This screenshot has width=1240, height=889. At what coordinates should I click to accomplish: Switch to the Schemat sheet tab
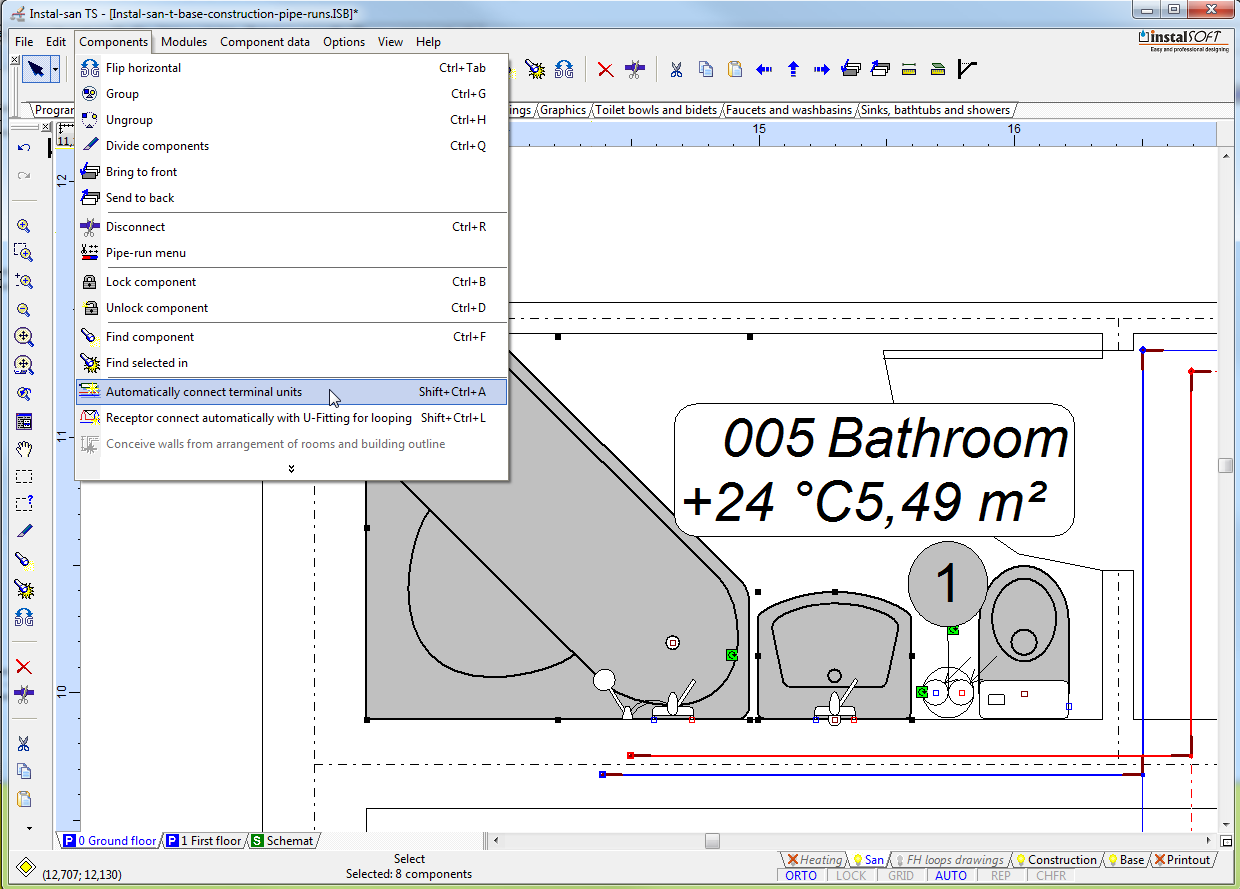(282, 841)
